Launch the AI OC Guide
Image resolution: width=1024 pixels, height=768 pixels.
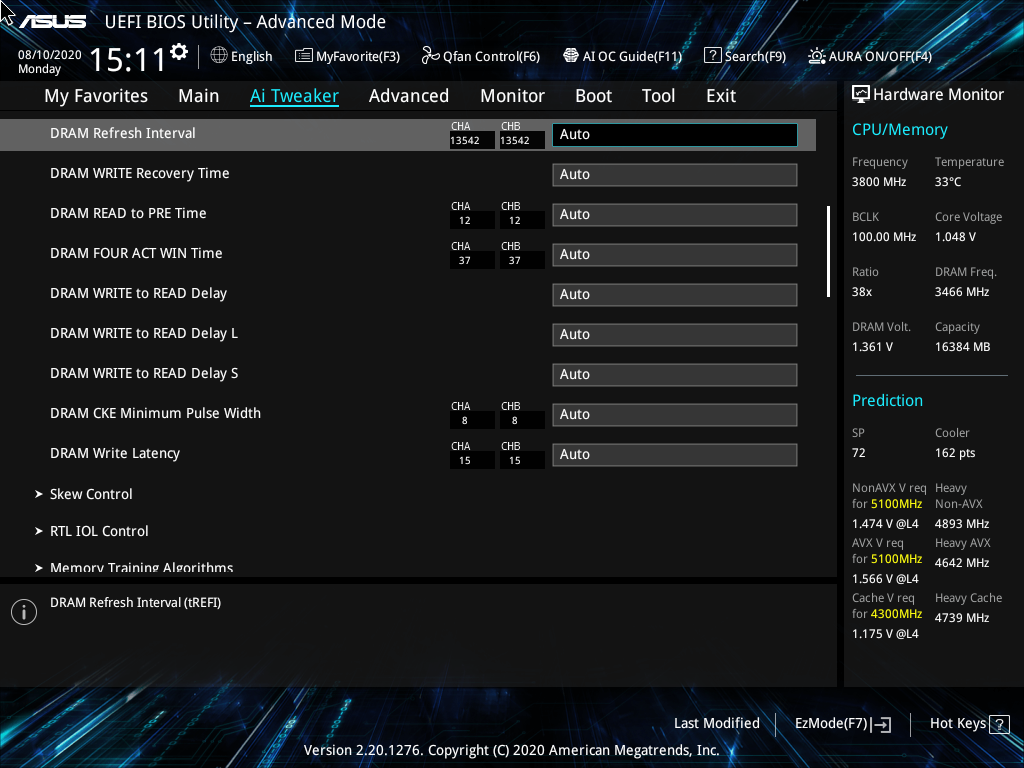(622, 56)
